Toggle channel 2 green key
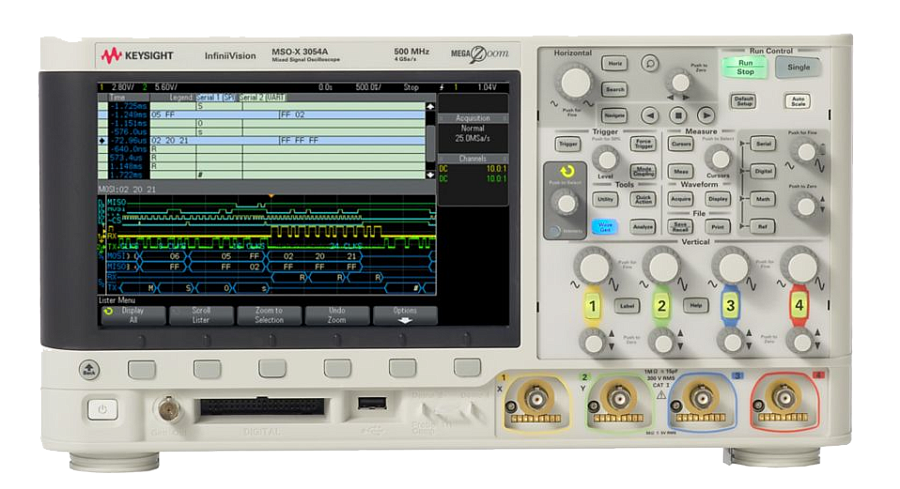Screen dimensions: 900x489 (x=662, y=306)
